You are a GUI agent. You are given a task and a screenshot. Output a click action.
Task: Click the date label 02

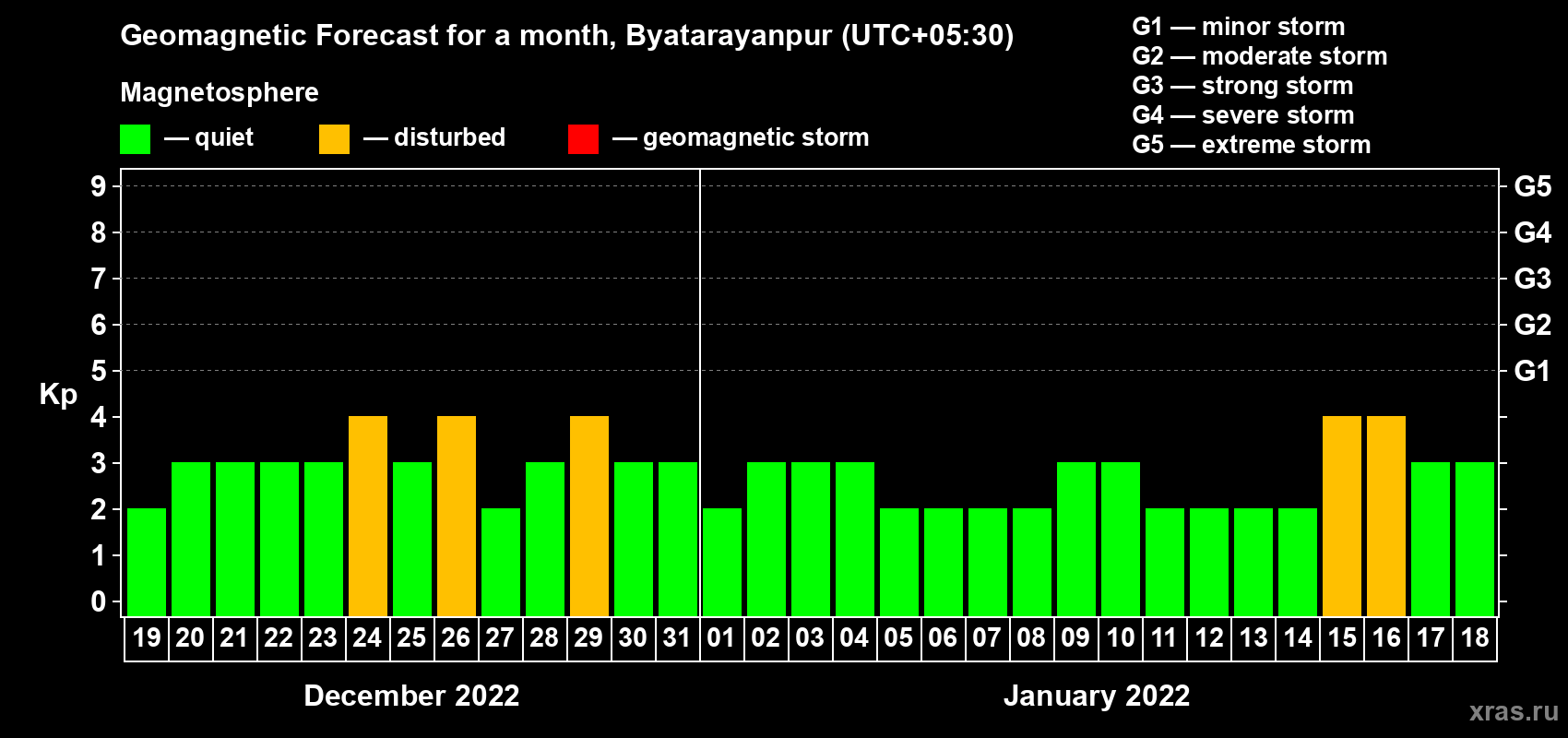tap(766, 637)
